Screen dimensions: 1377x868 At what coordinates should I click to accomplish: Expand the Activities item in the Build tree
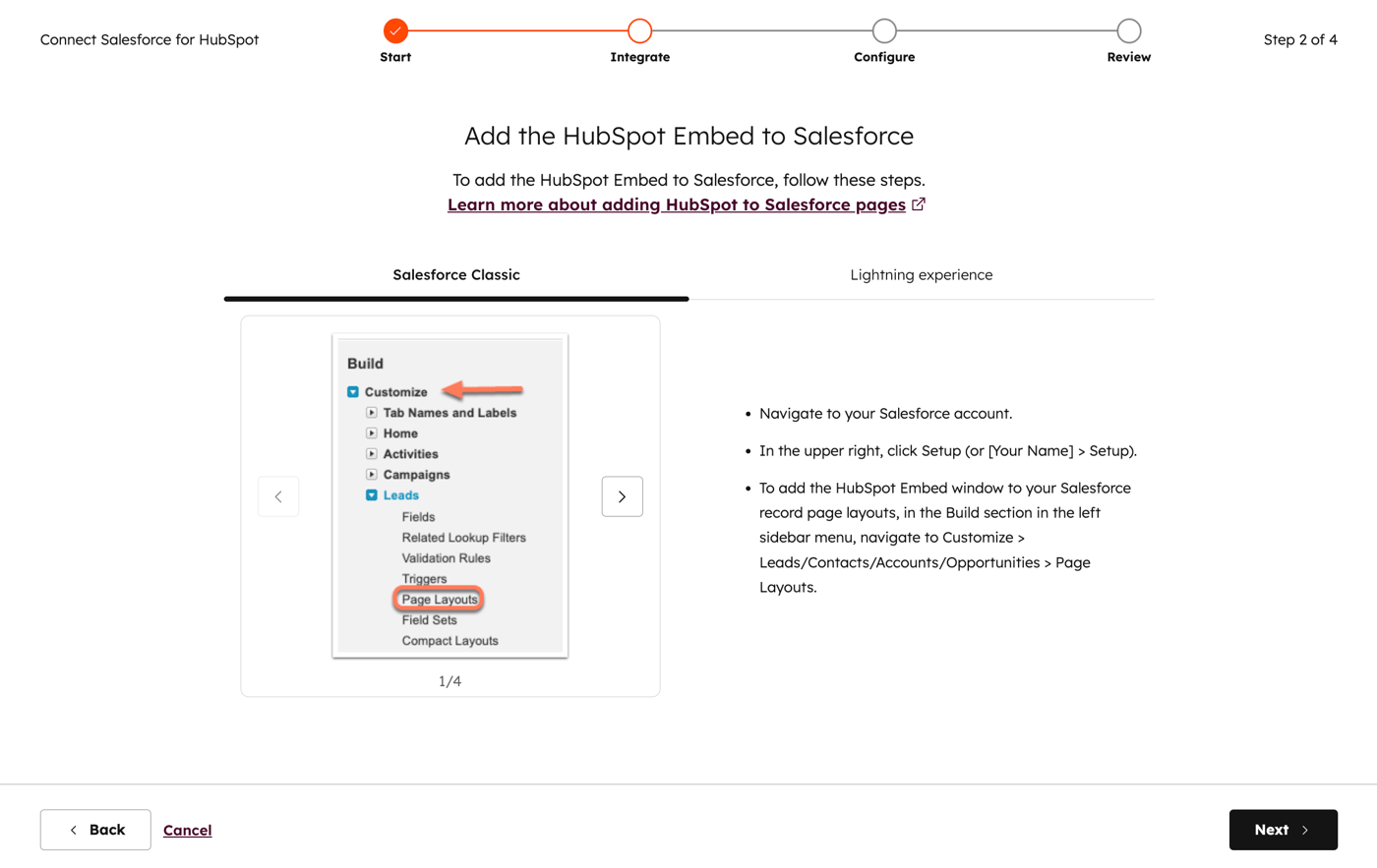(372, 454)
